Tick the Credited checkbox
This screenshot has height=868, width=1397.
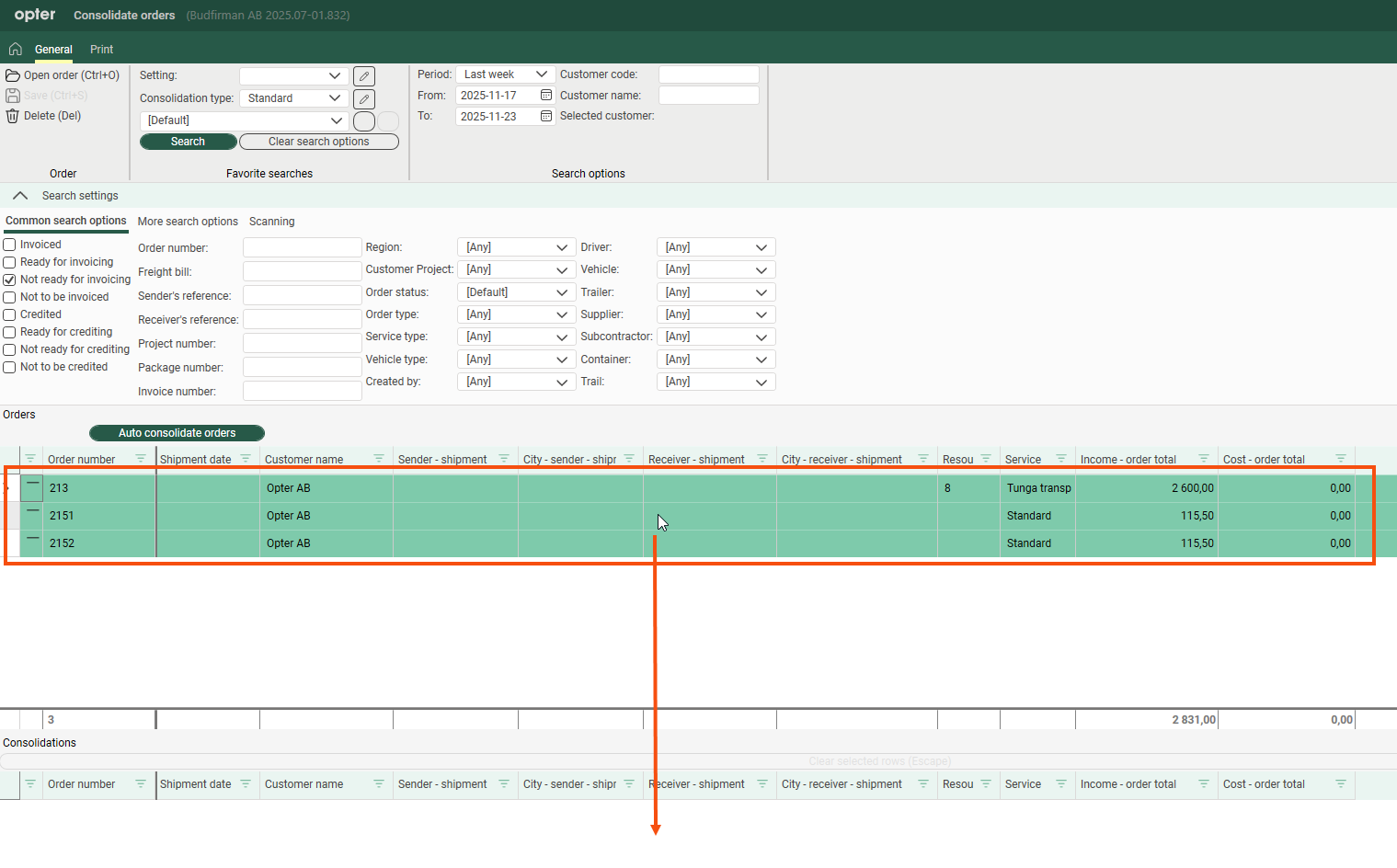tap(10, 314)
